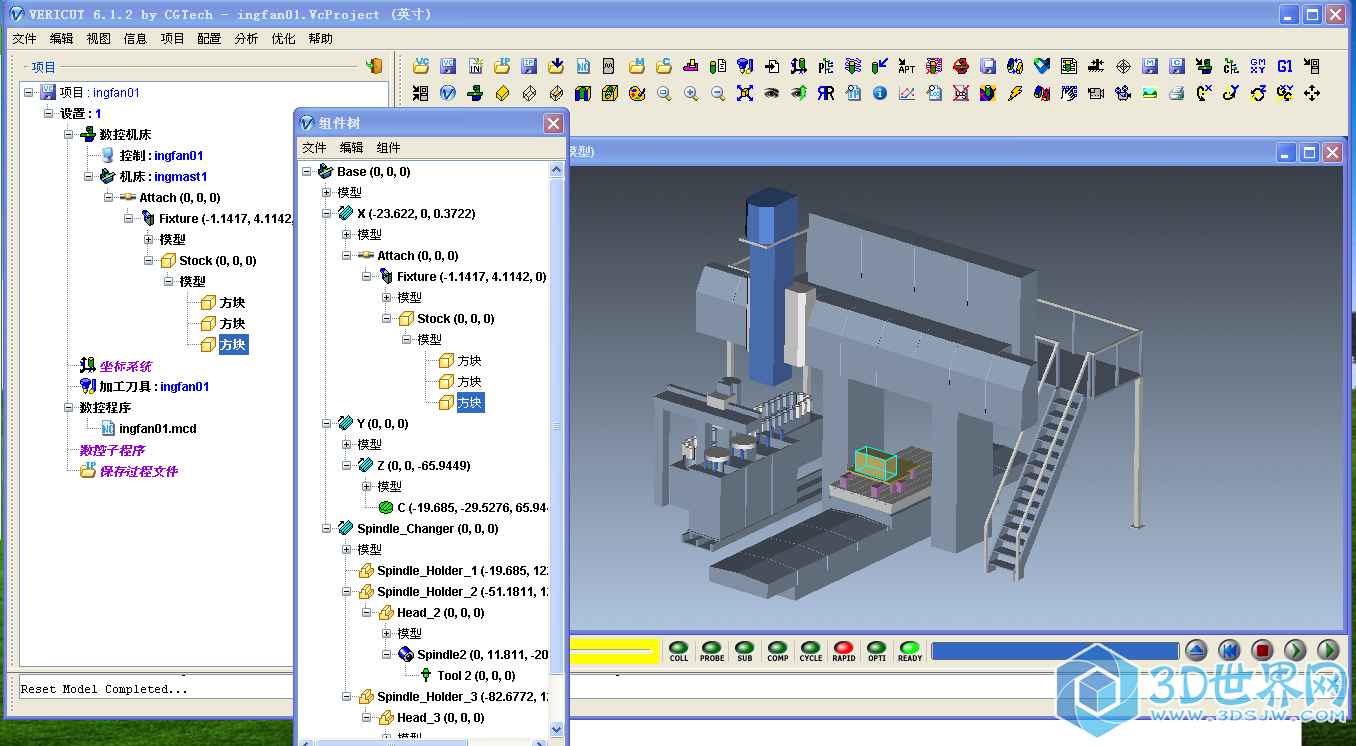The image size is (1356, 746).
Task: Click the Zoom In magnifier icon
Action: tap(691, 93)
